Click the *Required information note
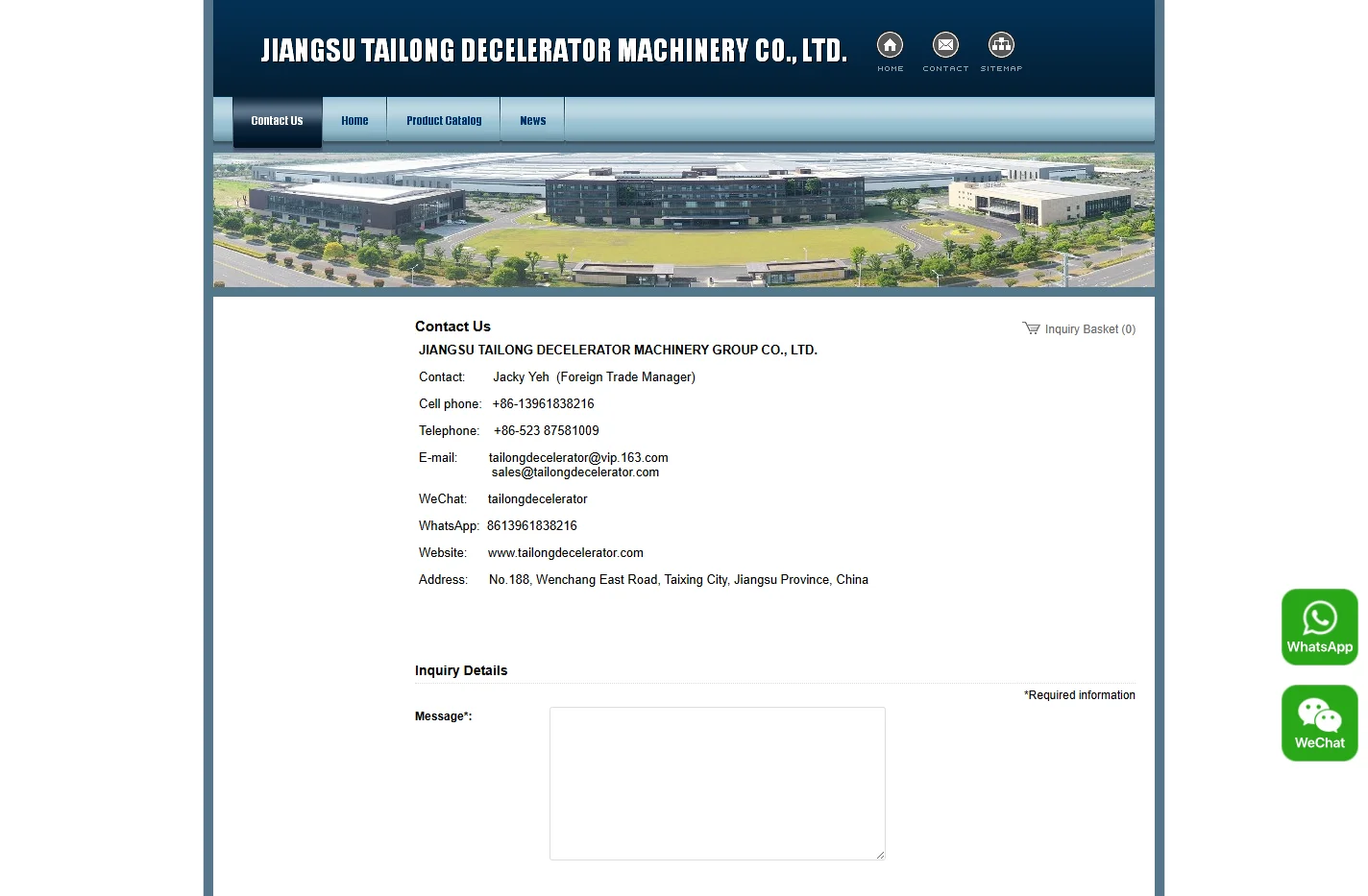This screenshot has width=1368, height=896. click(1079, 695)
